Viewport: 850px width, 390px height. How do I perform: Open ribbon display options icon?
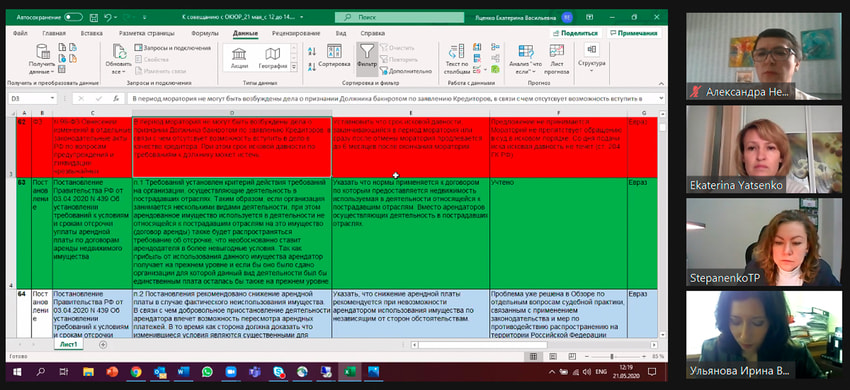590,17
